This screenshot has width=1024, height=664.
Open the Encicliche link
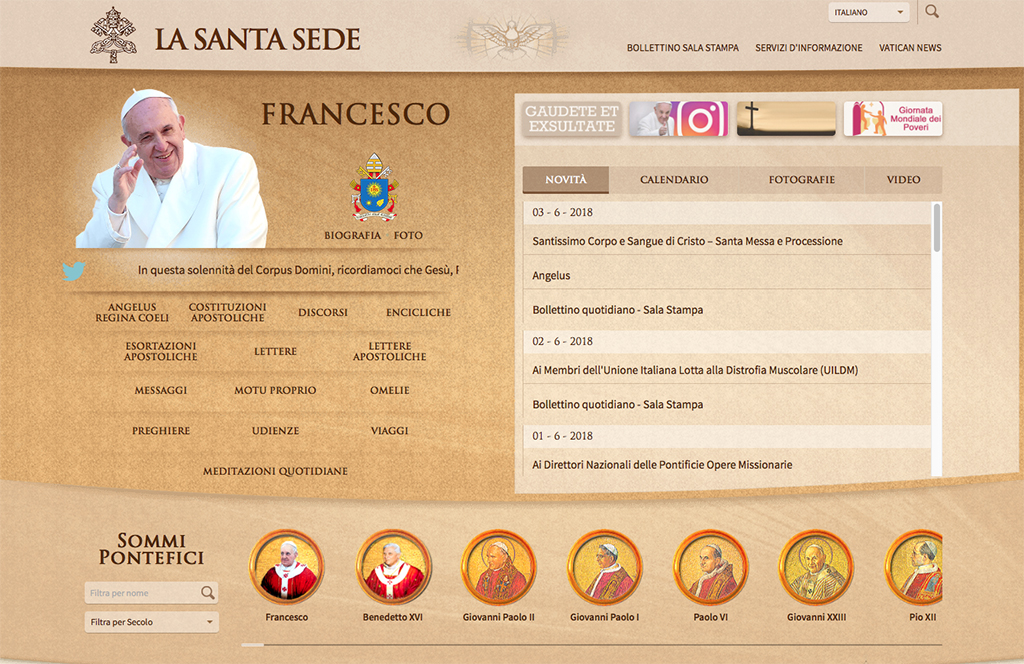tap(418, 312)
